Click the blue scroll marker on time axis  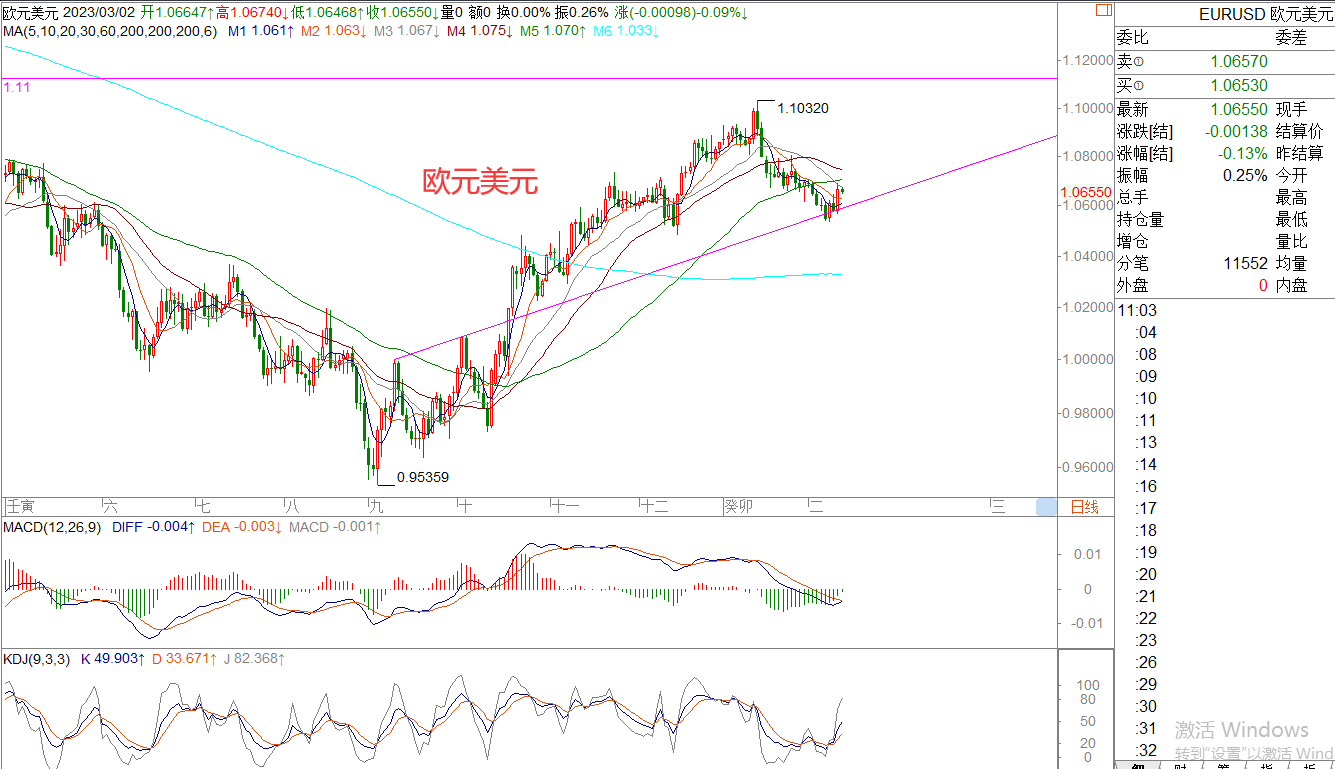coord(1045,507)
